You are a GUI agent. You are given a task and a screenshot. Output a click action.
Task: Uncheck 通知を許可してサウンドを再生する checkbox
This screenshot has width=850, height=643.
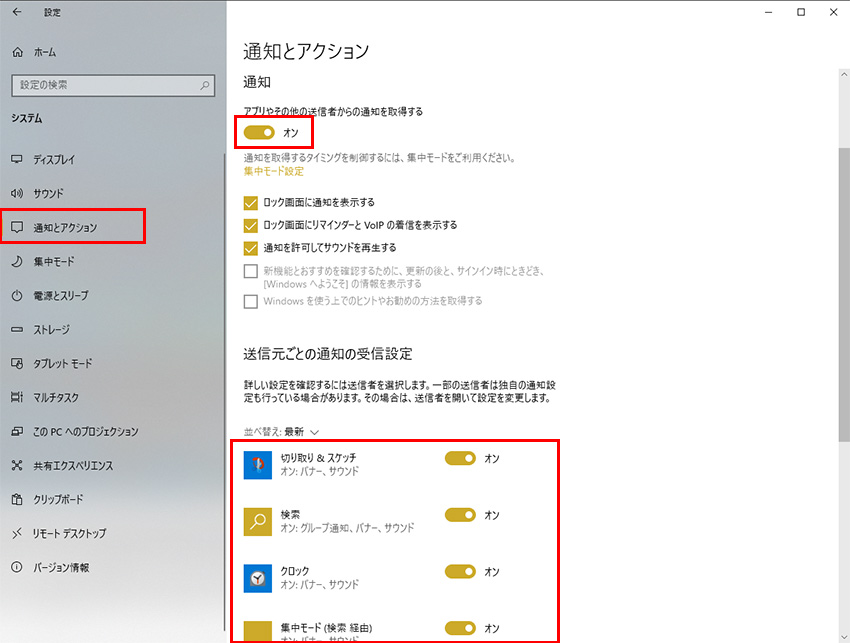[x=251, y=248]
